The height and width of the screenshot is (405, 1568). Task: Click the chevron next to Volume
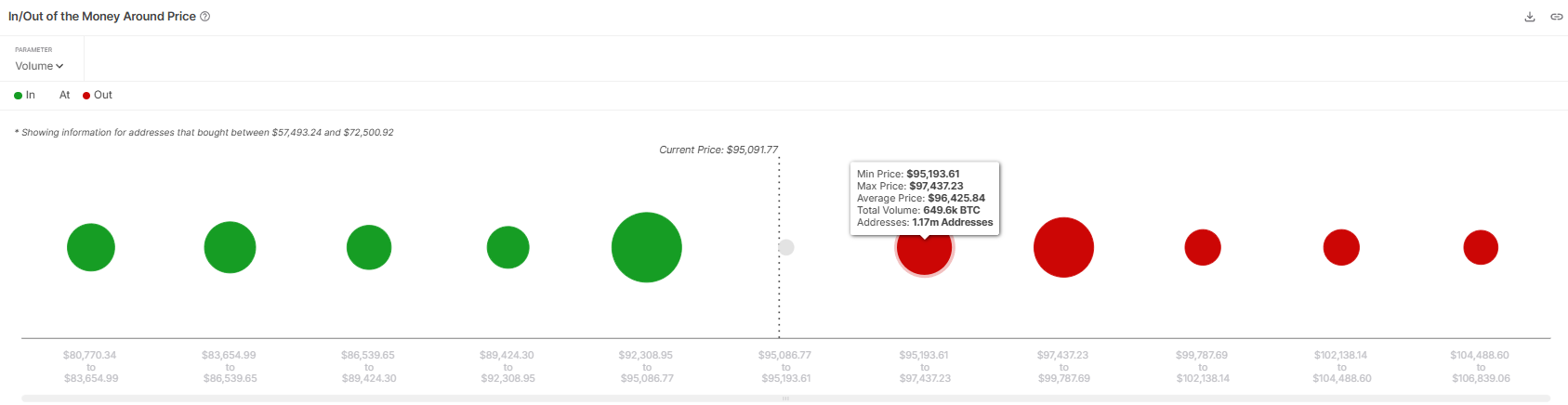(59, 66)
